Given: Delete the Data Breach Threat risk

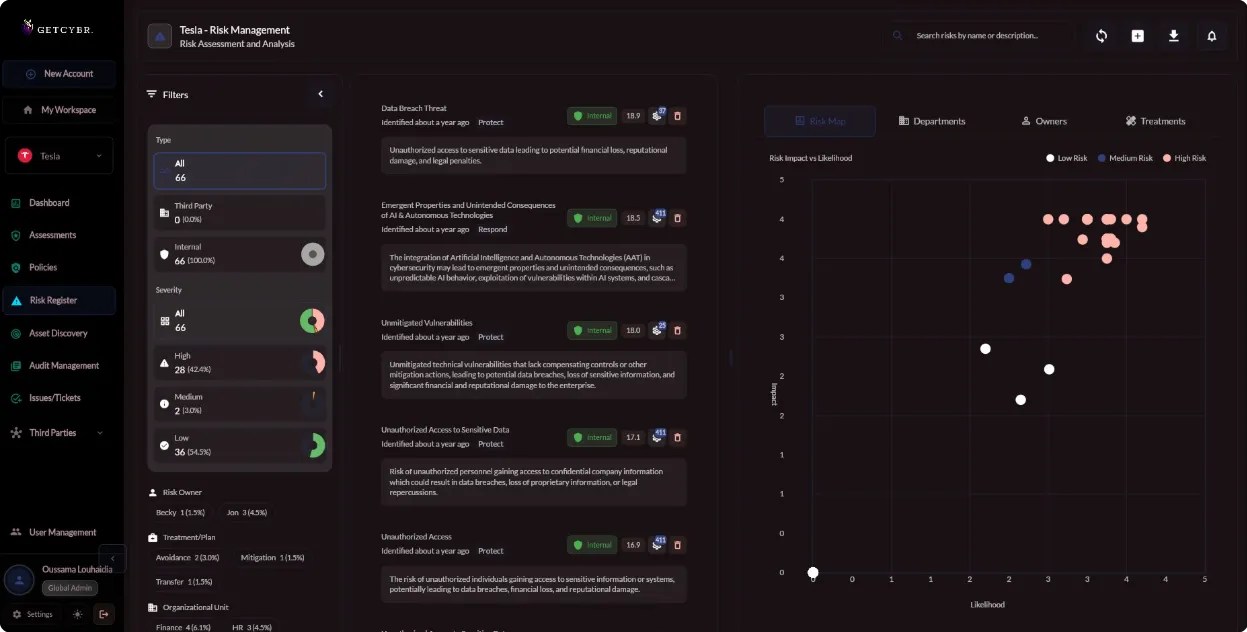Looking at the screenshot, I should point(678,116).
